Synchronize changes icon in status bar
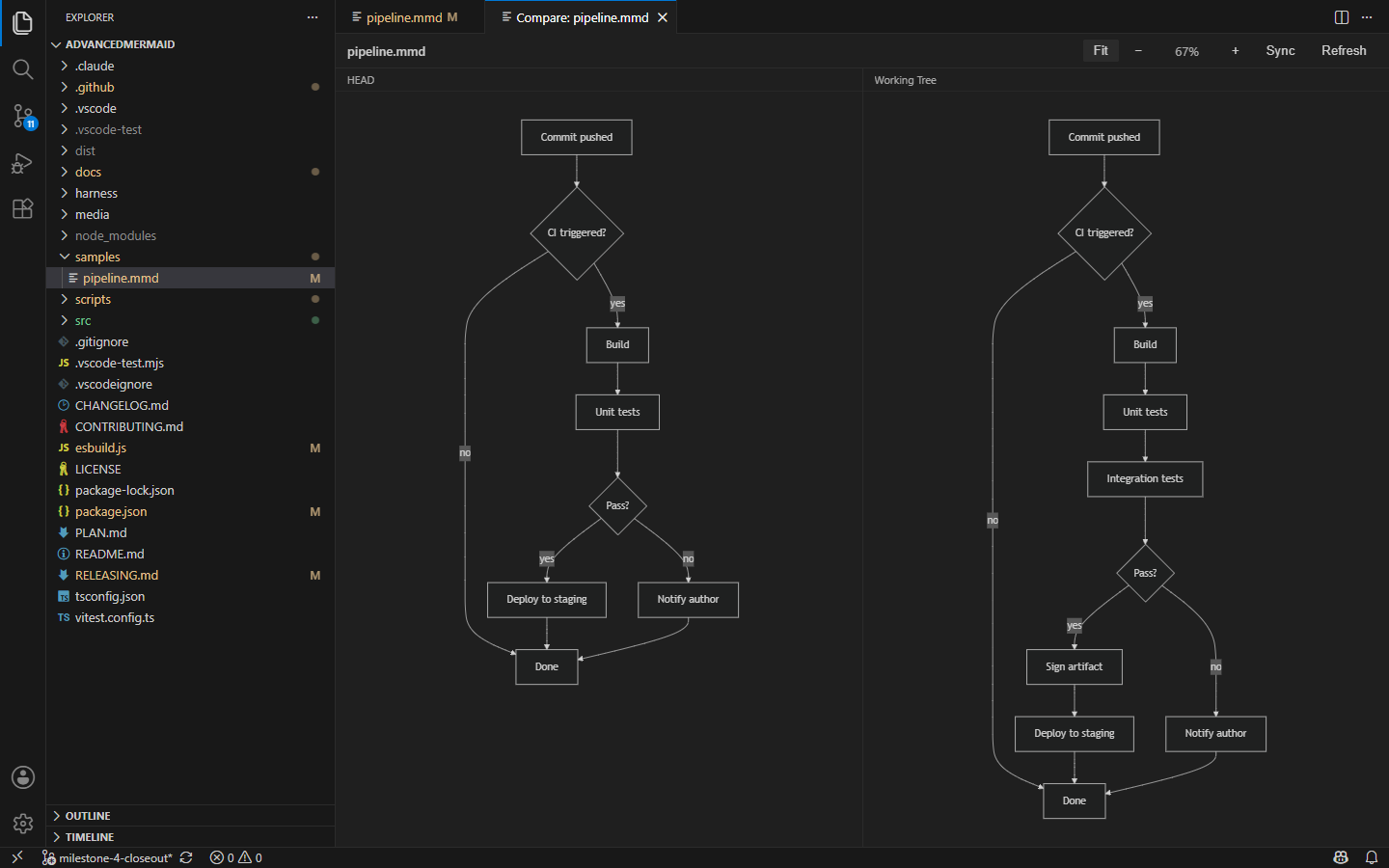1389x868 pixels. tap(186, 857)
